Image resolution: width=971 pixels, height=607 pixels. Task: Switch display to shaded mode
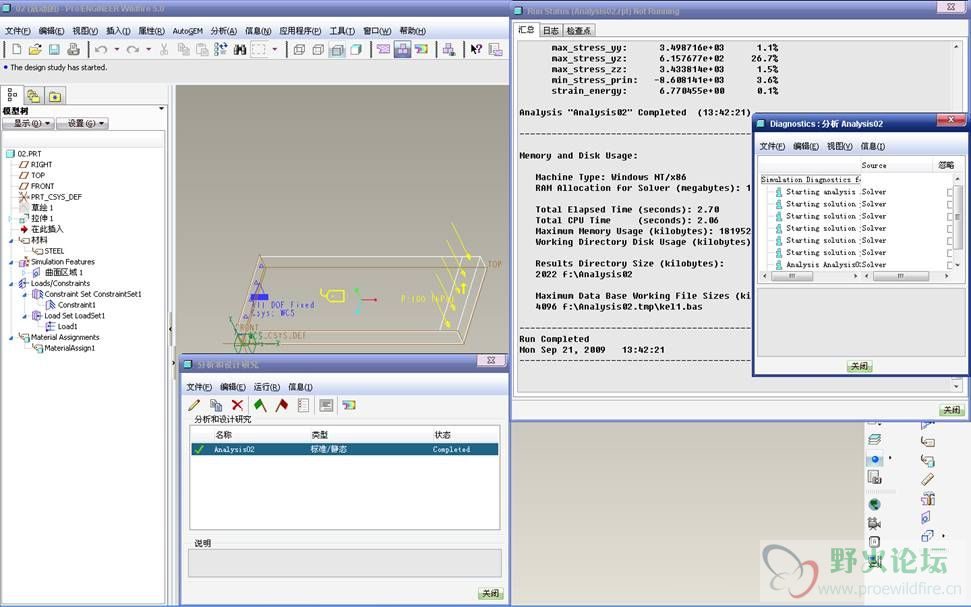click(356, 49)
